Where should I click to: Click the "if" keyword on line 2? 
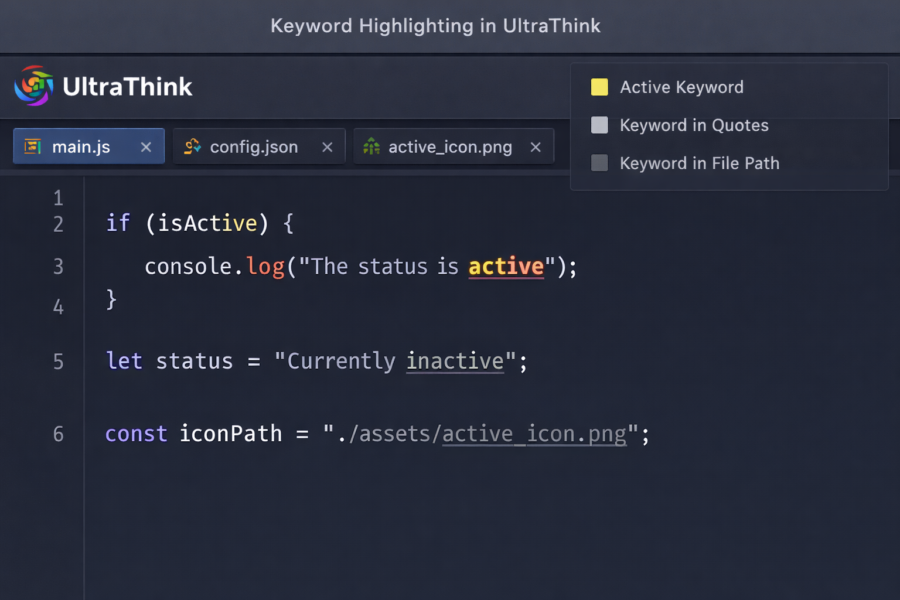tap(118, 223)
